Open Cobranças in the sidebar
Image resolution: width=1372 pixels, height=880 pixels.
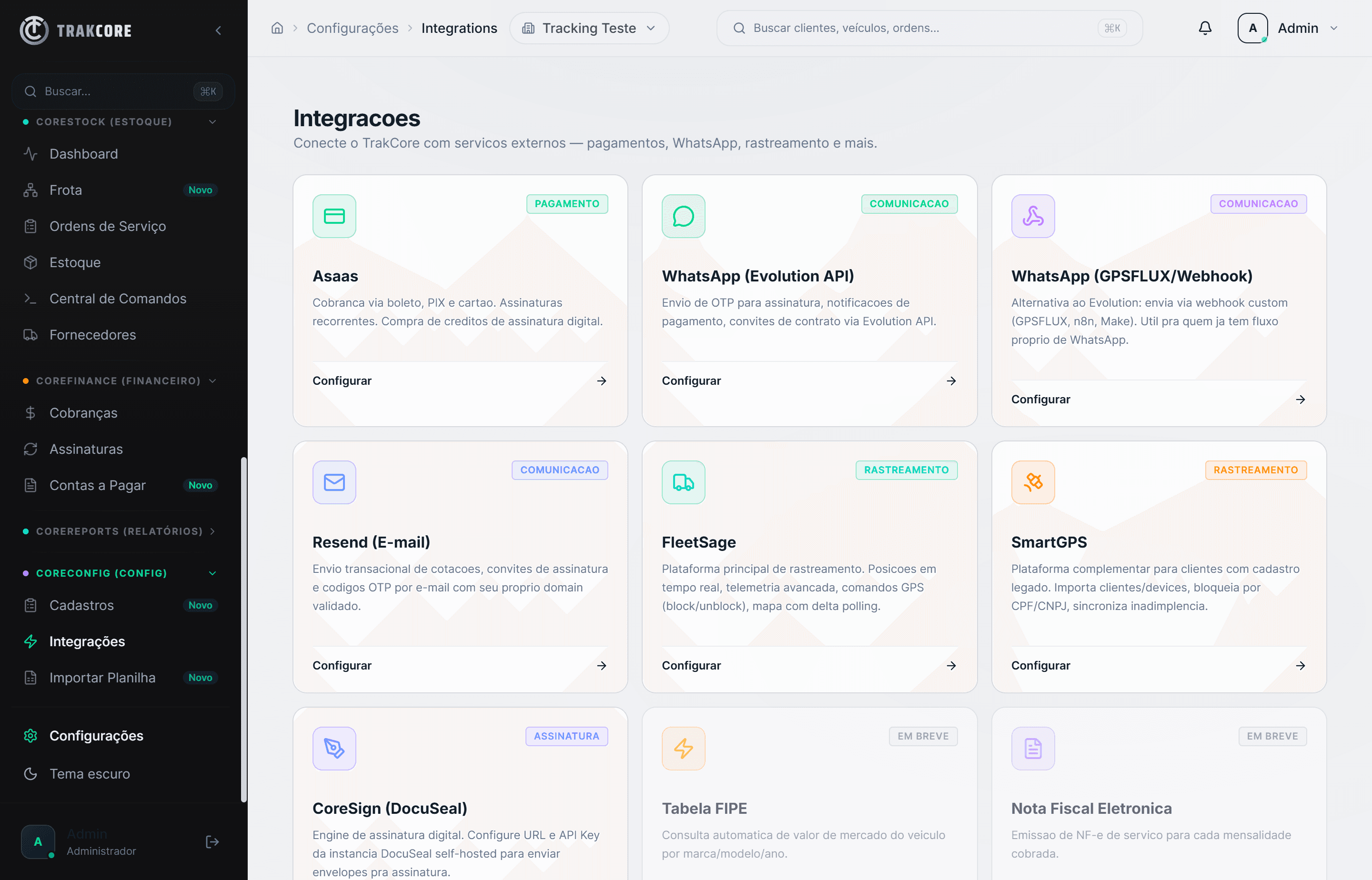click(120, 412)
